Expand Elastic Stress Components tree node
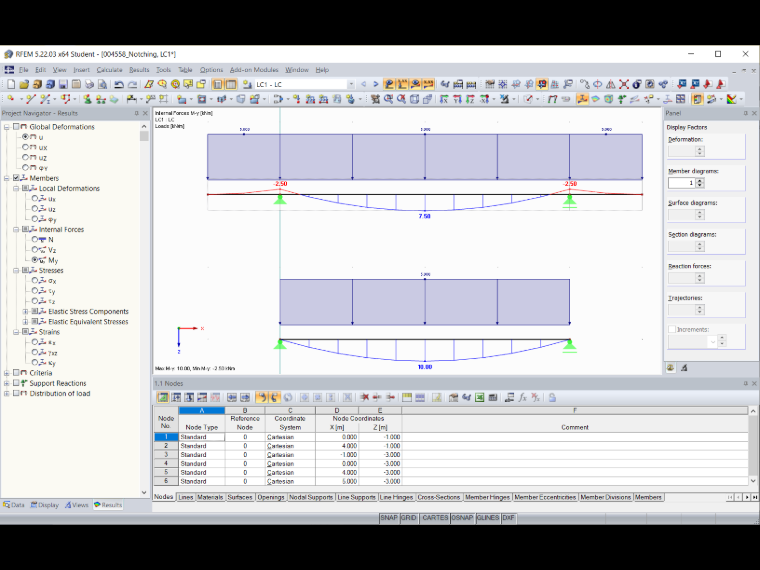Image resolution: width=760 pixels, height=570 pixels. click(x=25, y=311)
